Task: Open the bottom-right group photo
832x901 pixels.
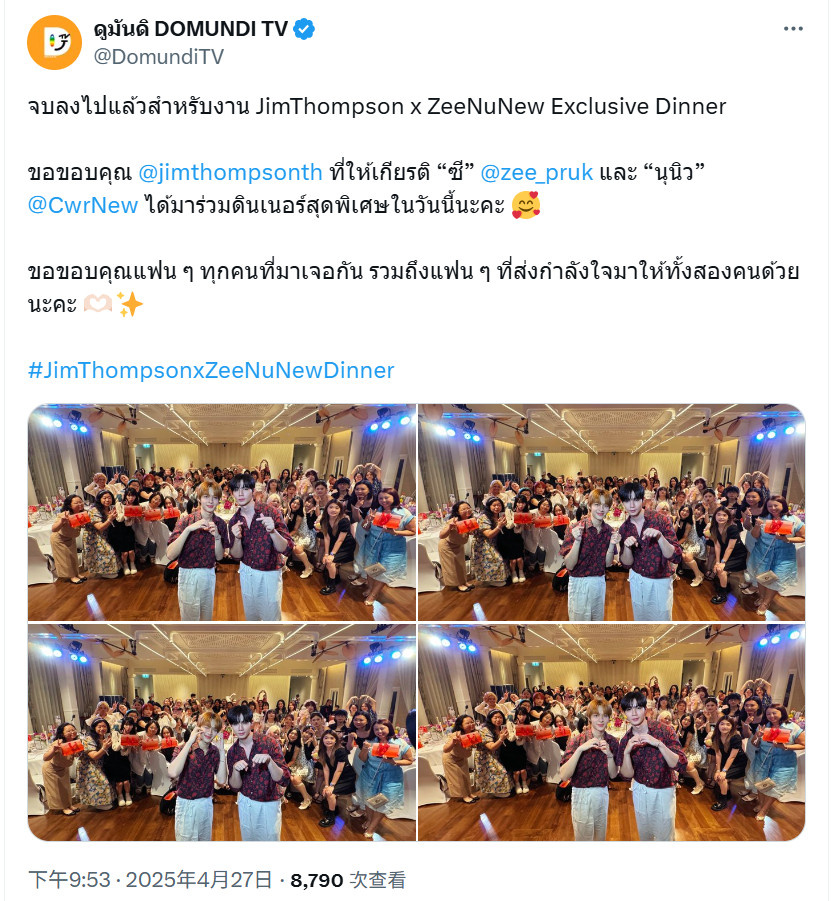Action: click(x=611, y=733)
